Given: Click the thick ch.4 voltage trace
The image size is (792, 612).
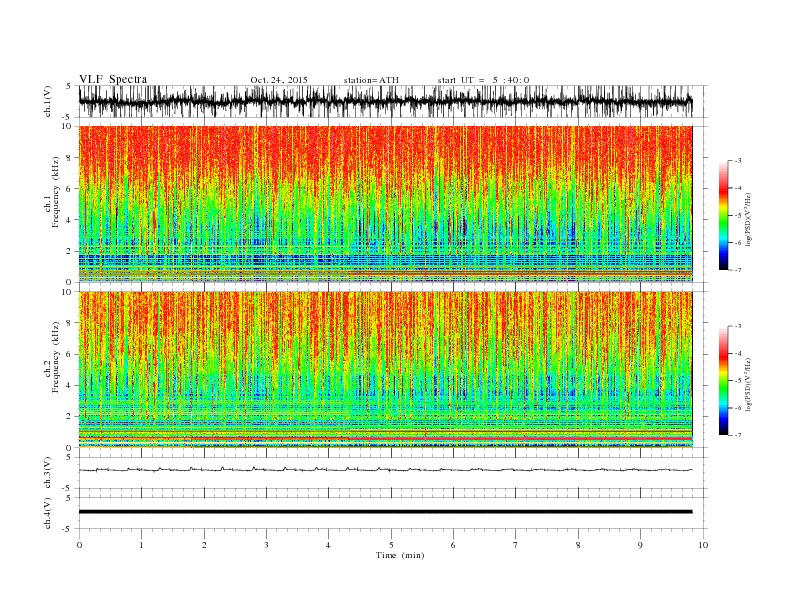Looking at the screenshot, I should [385, 512].
